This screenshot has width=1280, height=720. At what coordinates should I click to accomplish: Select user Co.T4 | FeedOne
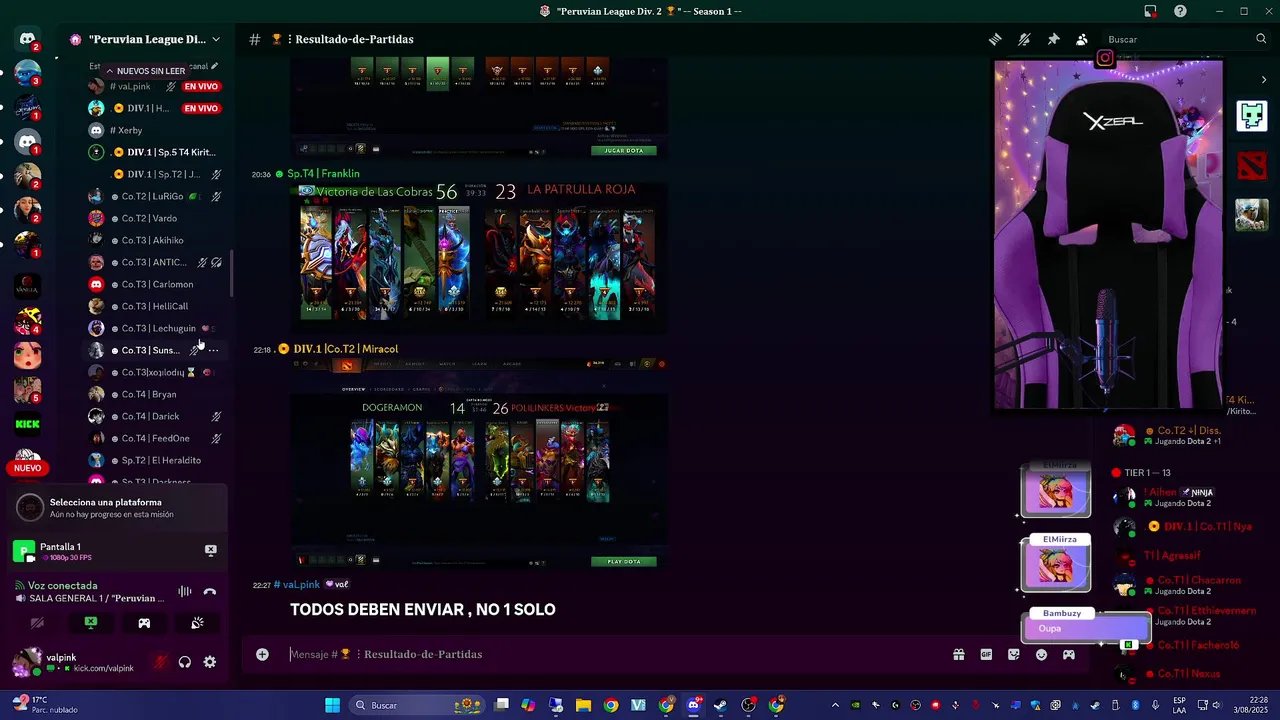[x=155, y=438]
